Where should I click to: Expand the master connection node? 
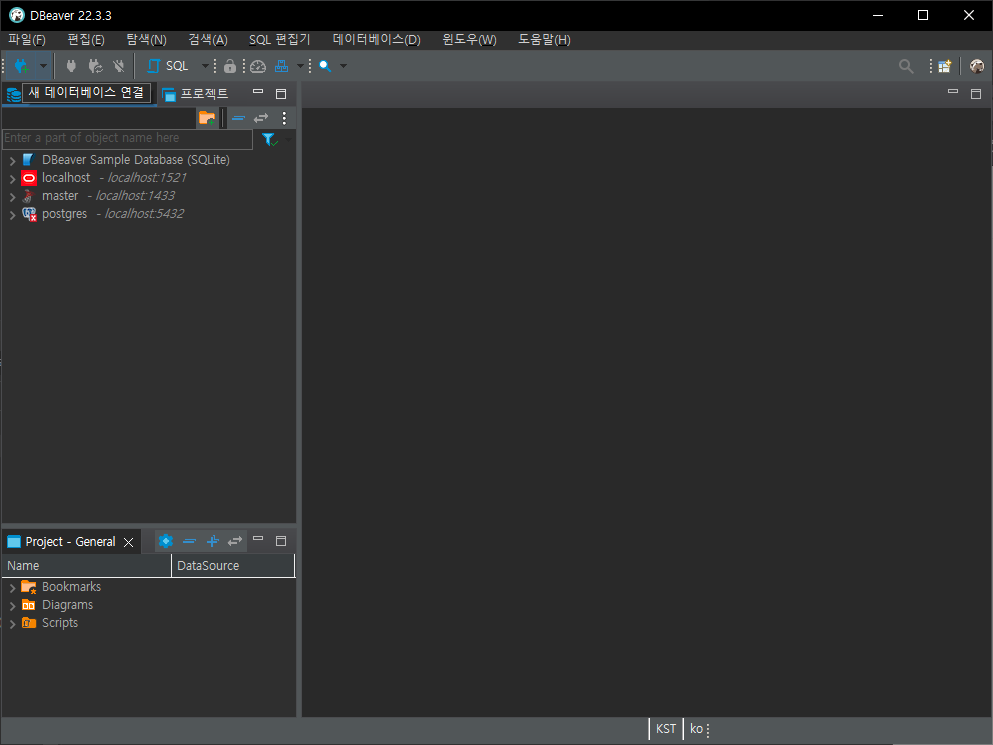pyautogui.click(x=12, y=197)
